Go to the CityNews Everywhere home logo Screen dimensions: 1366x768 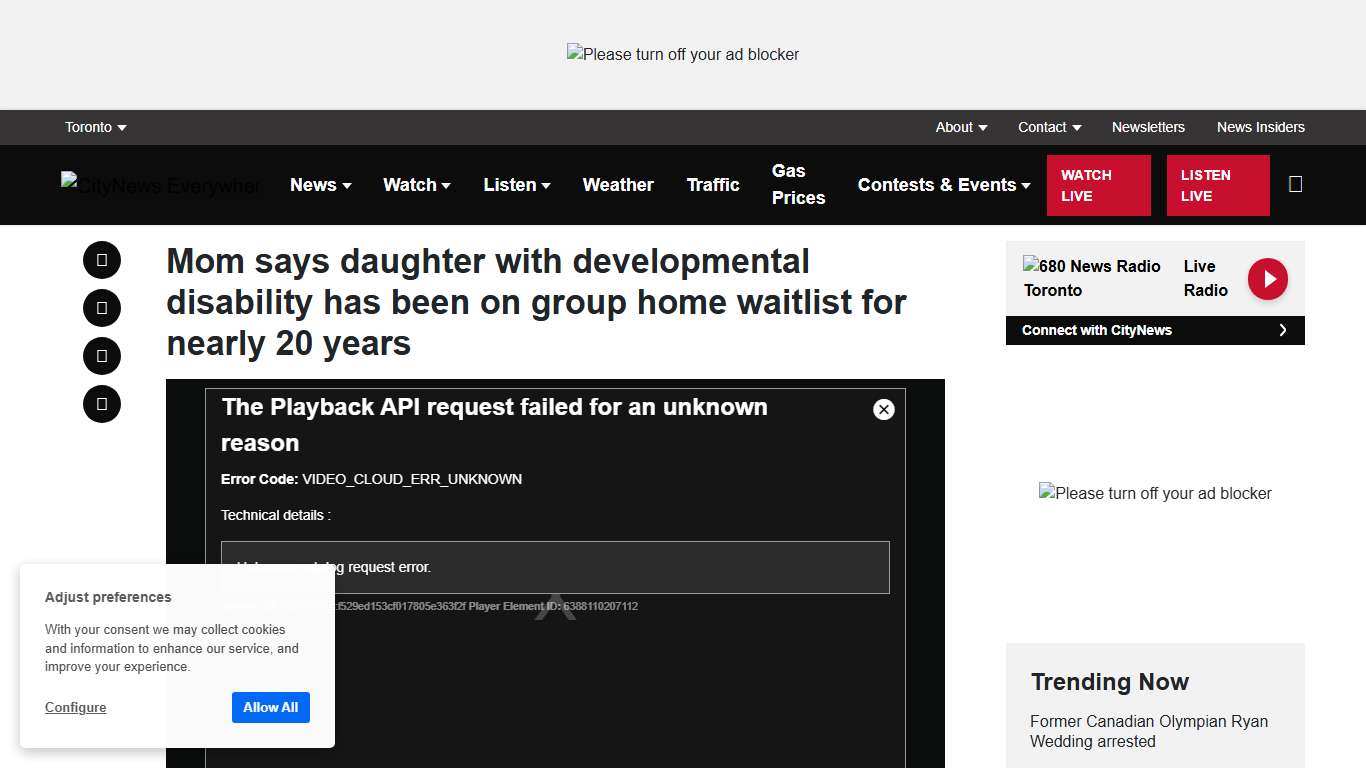tap(161, 185)
